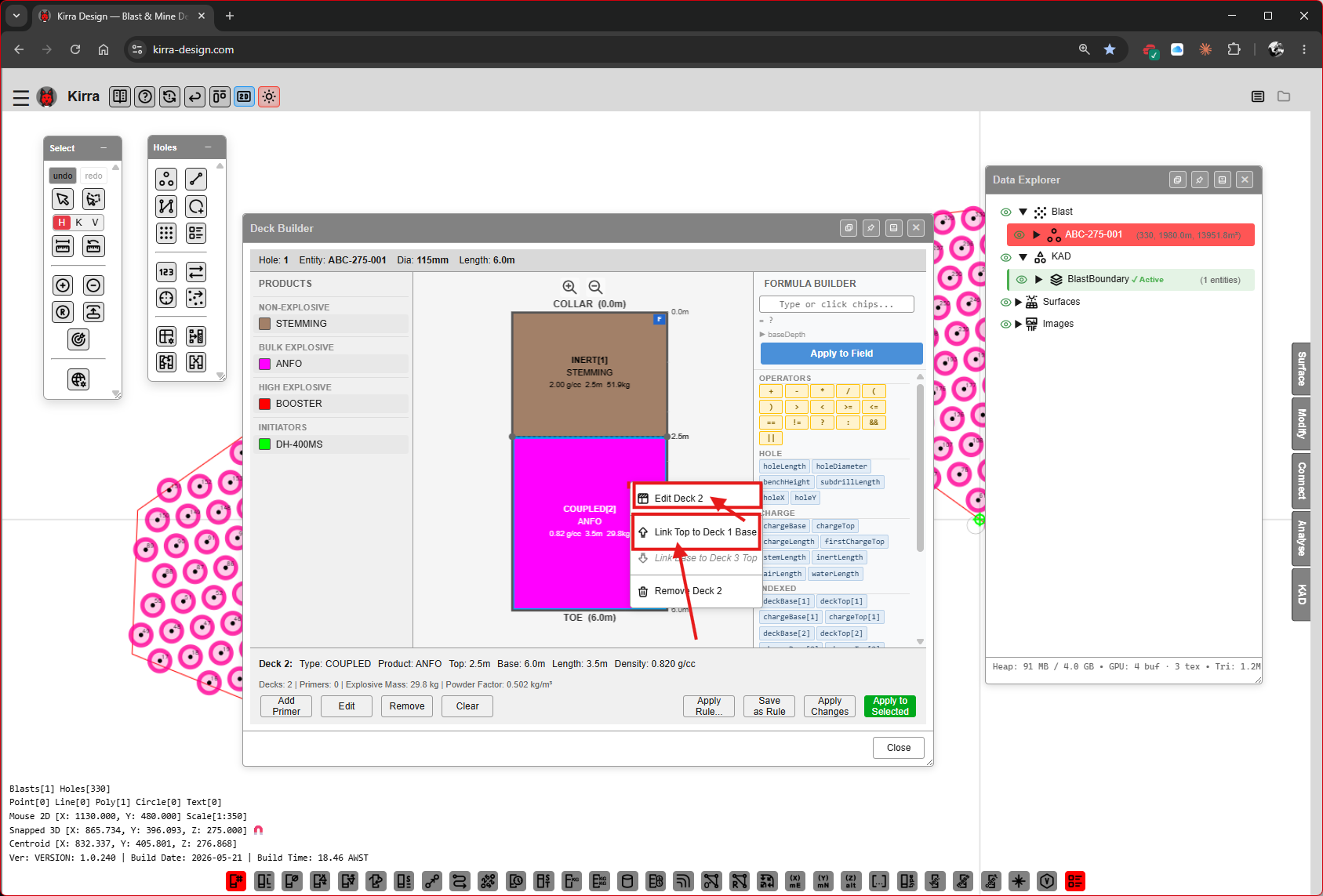
Task: Pin the Data Explorer panel
Action: 1200,180
